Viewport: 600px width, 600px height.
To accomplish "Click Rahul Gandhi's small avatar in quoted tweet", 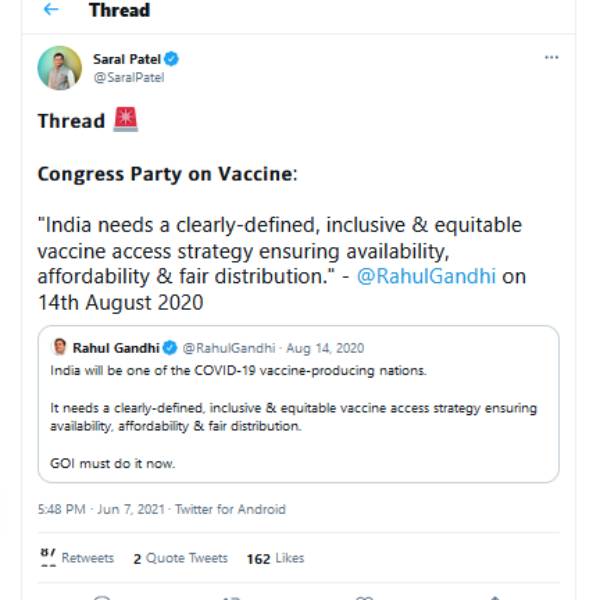I will (59, 348).
